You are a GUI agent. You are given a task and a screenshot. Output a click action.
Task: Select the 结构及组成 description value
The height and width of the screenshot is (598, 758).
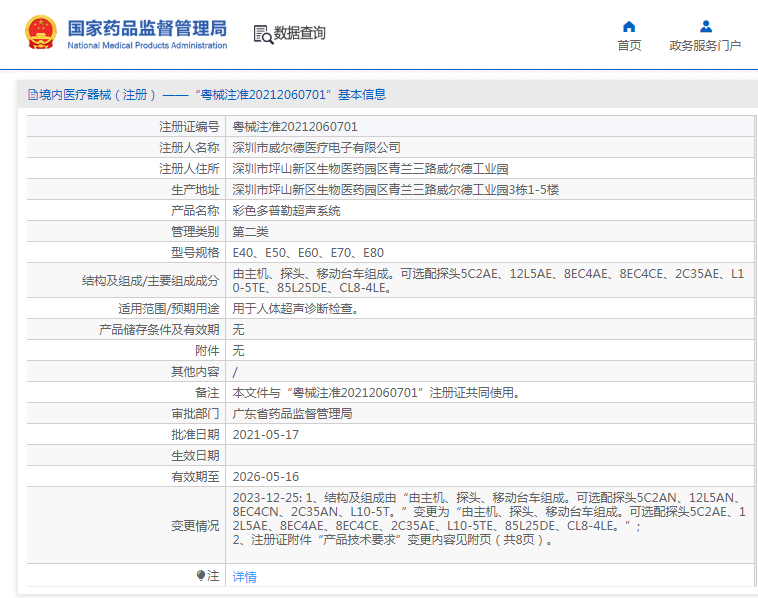(488, 280)
